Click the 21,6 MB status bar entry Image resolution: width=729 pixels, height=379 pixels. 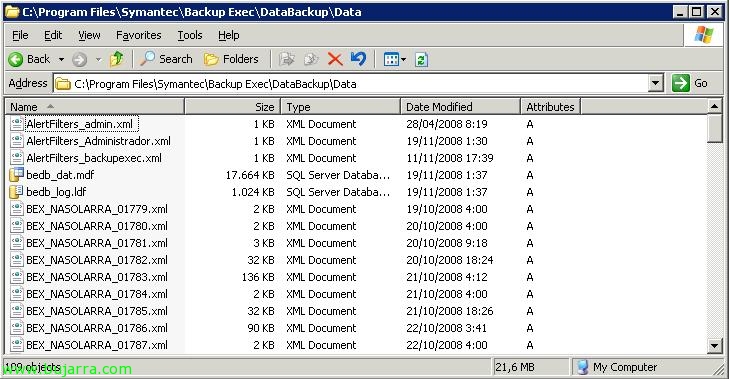click(515, 367)
